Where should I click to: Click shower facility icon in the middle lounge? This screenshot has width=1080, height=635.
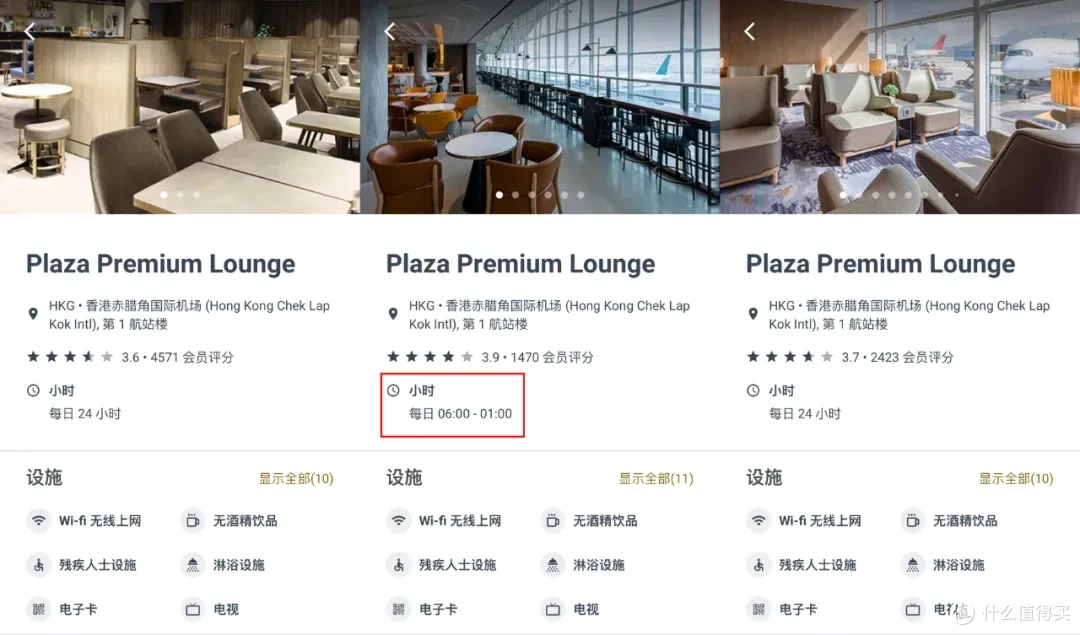553,565
